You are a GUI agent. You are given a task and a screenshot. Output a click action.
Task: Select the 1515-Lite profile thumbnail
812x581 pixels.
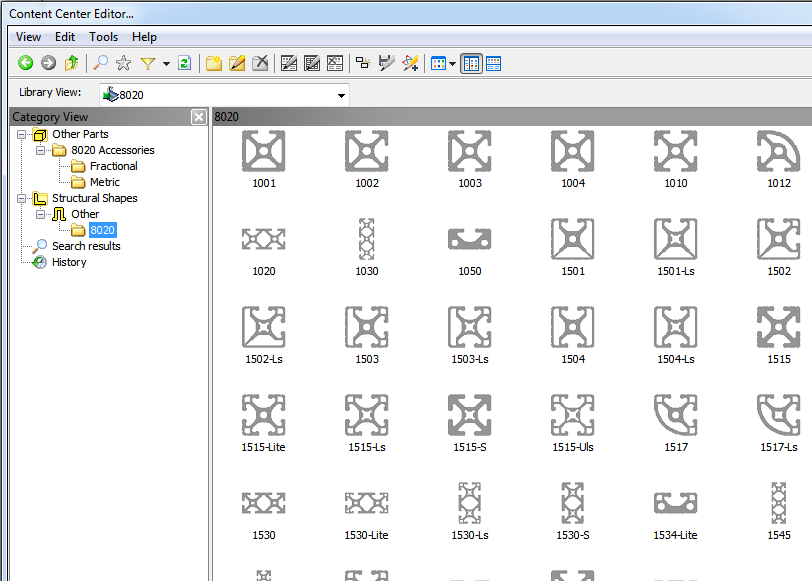click(264, 415)
